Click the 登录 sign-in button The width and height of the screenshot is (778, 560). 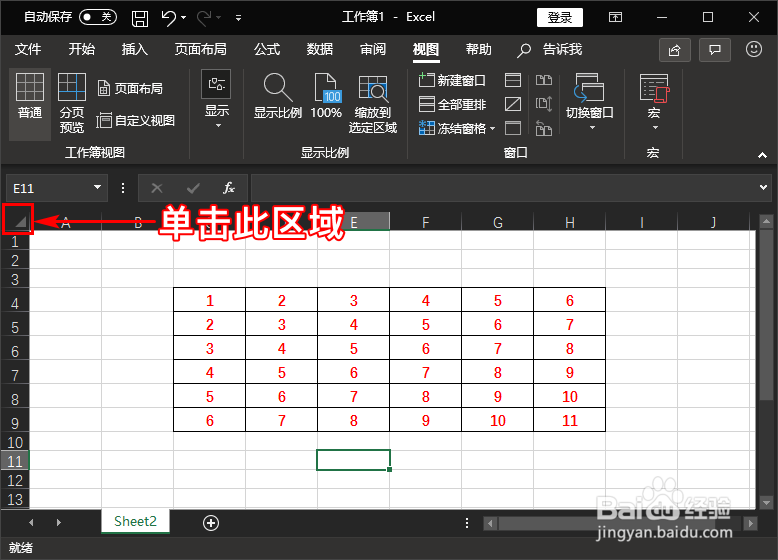[x=560, y=17]
